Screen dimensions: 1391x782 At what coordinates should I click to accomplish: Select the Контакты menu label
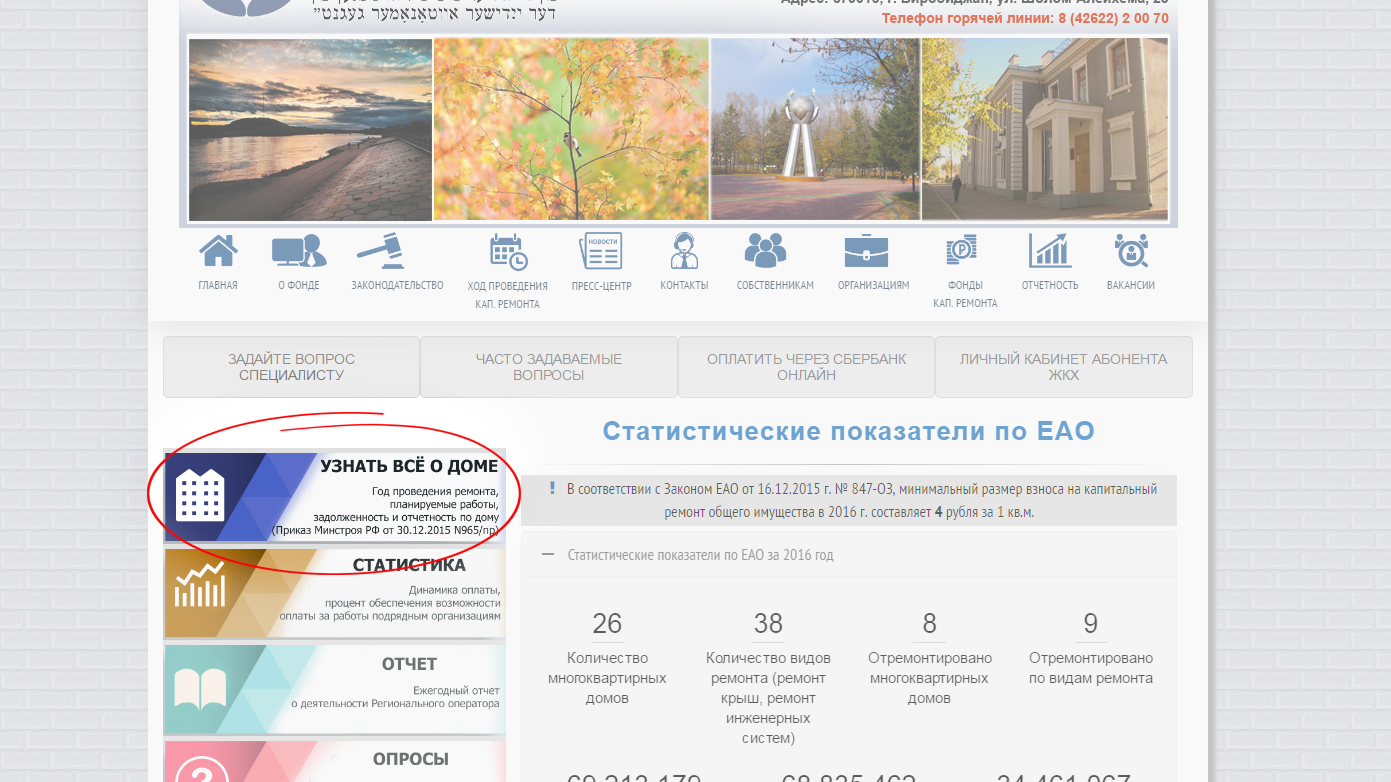tap(684, 285)
